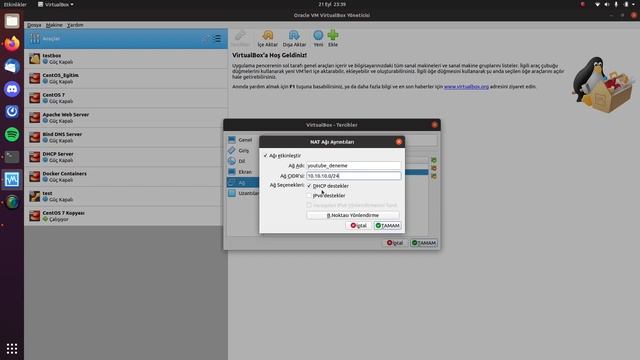Close the NAT Ağı Ayrıntıları dialog

tap(399, 142)
